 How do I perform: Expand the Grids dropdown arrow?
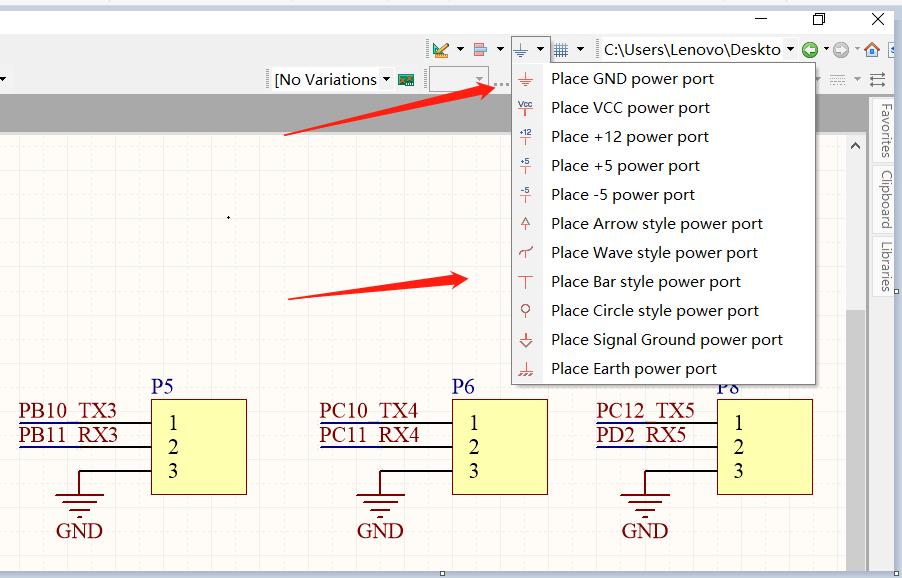(x=580, y=49)
